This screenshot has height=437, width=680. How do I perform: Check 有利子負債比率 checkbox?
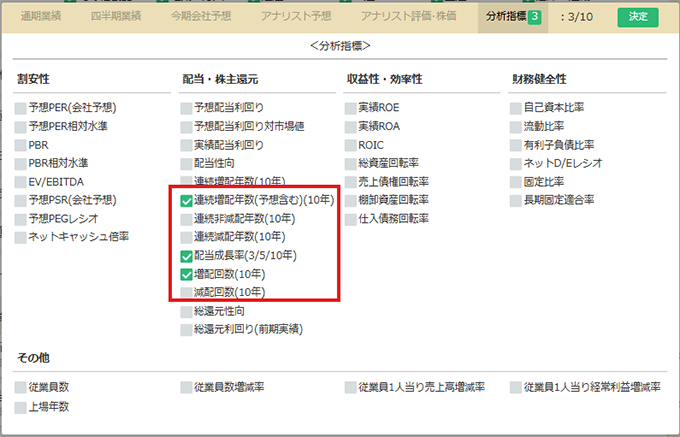(516, 145)
